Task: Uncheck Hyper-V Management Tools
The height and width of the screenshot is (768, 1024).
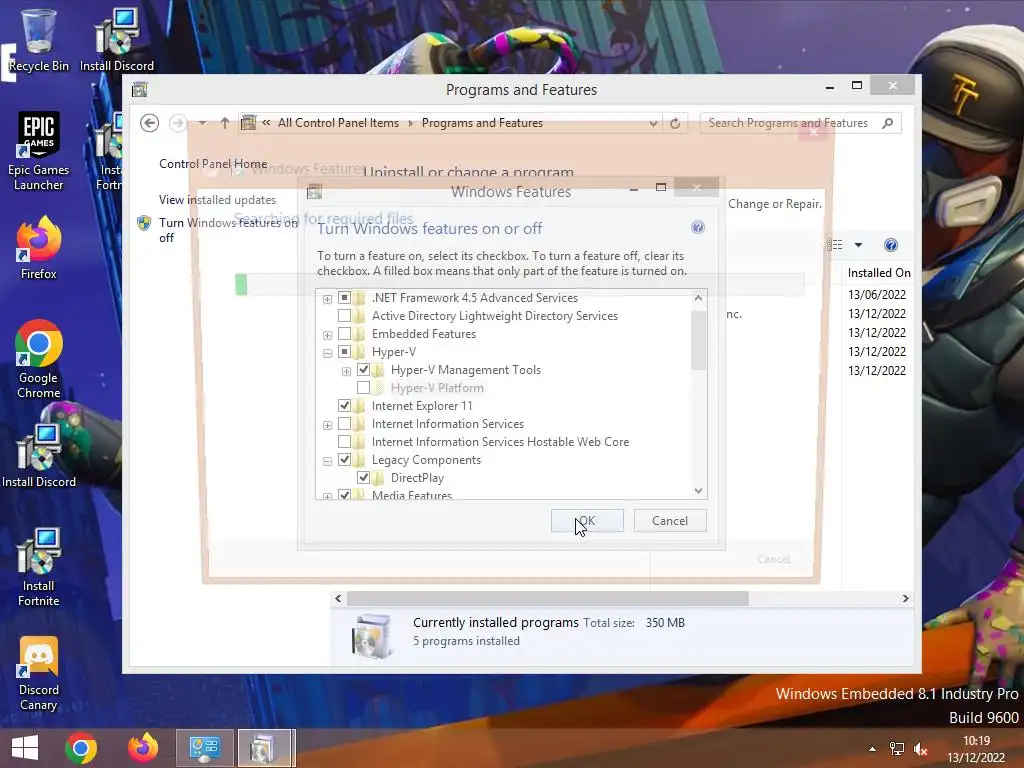Action: coord(364,370)
